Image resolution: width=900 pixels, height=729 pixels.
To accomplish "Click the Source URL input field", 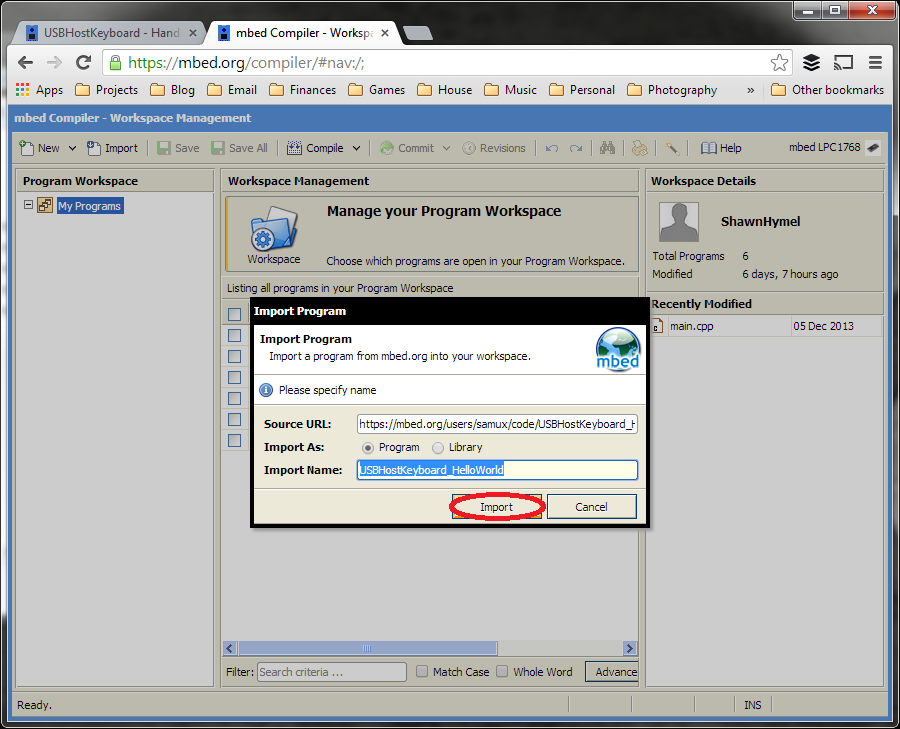I will (x=497, y=424).
